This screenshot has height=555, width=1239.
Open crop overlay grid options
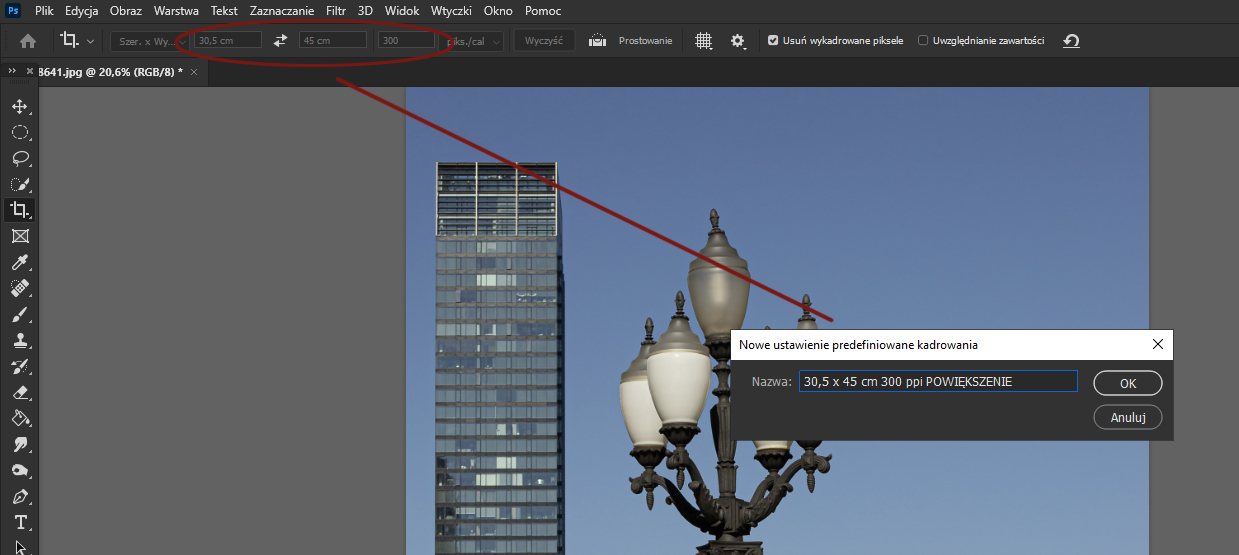(704, 41)
